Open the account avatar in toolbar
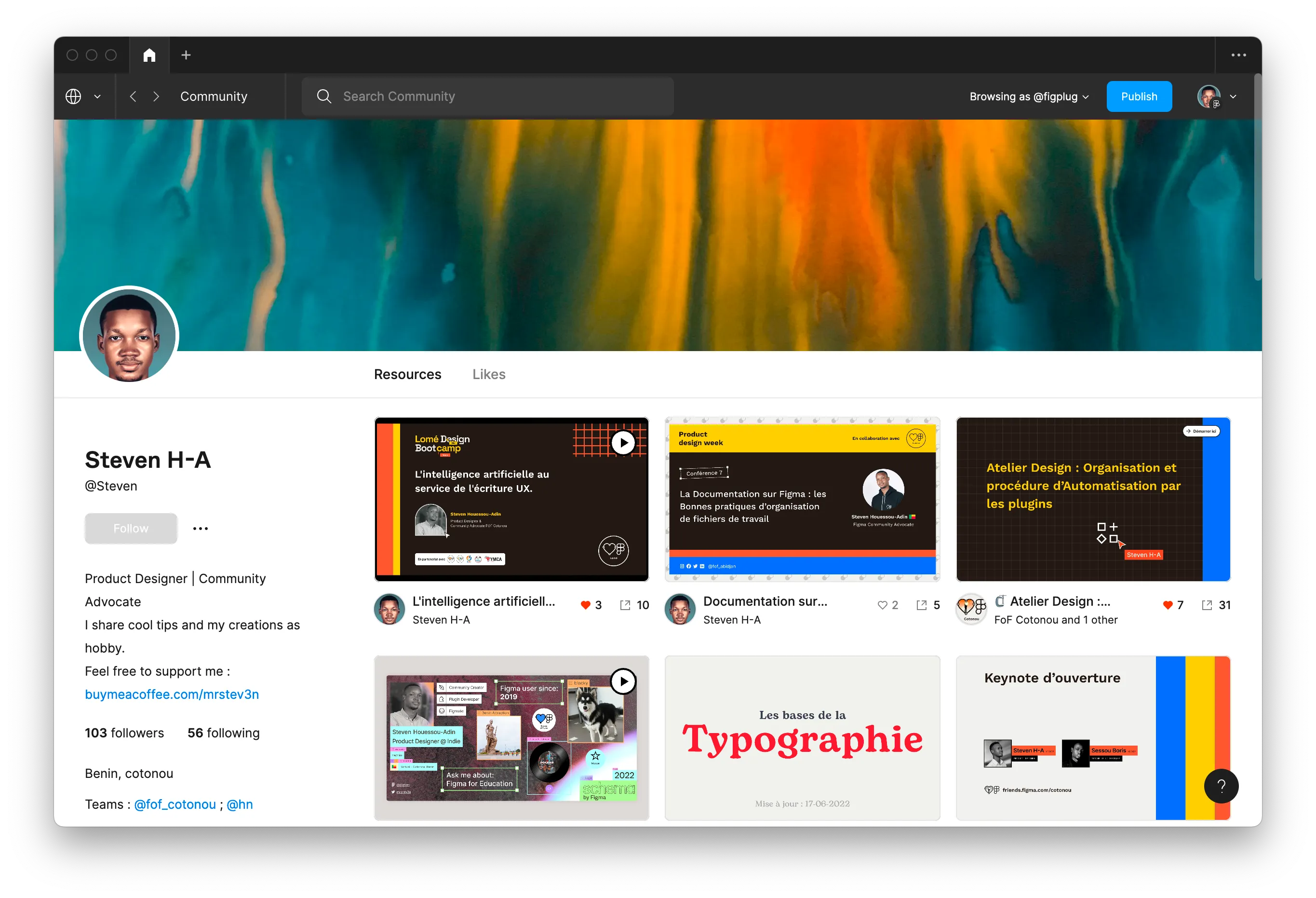The height and width of the screenshot is (898, 1316). coord(1209,96)
